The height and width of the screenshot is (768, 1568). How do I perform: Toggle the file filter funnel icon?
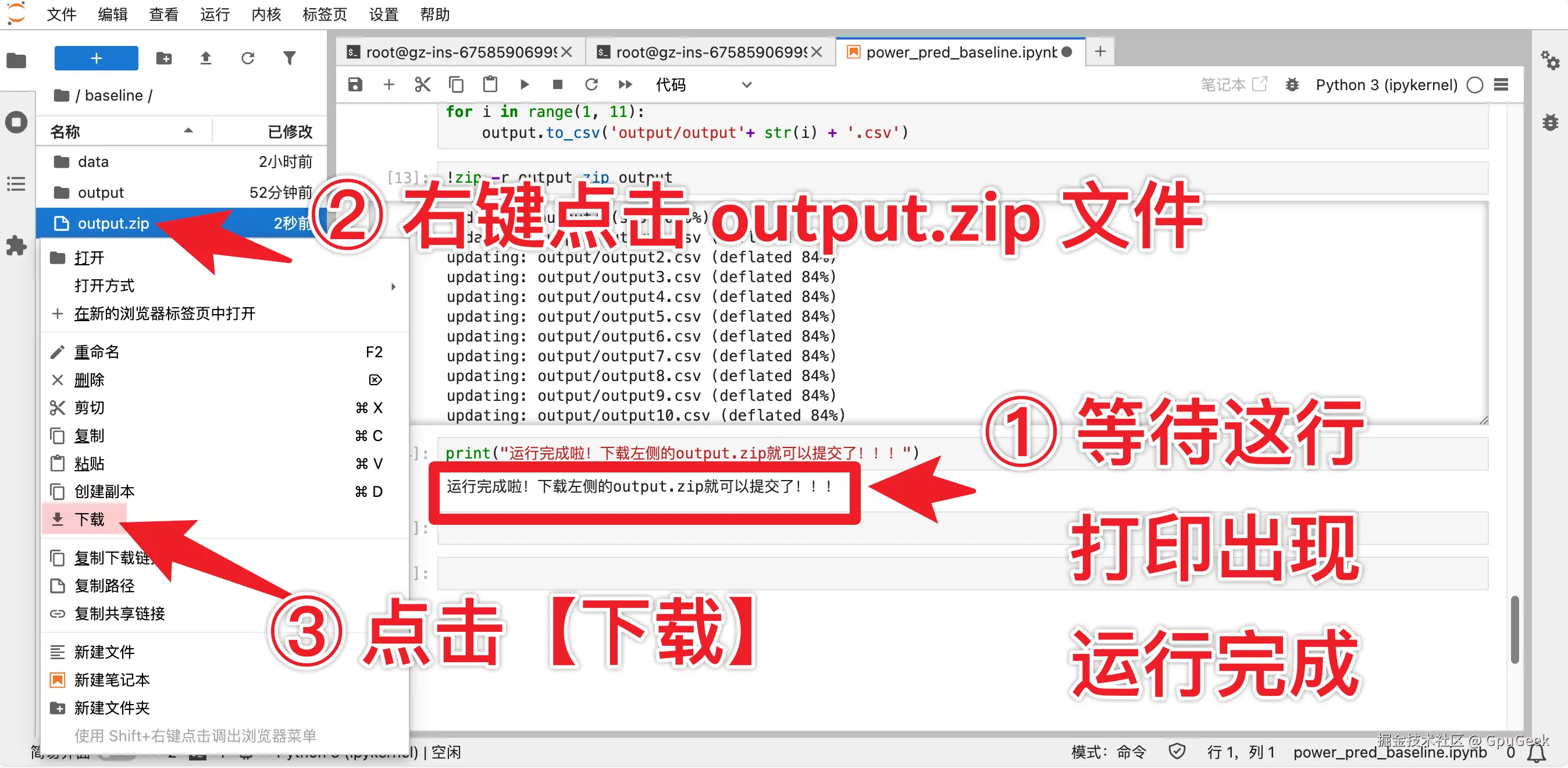coord(289,58)
